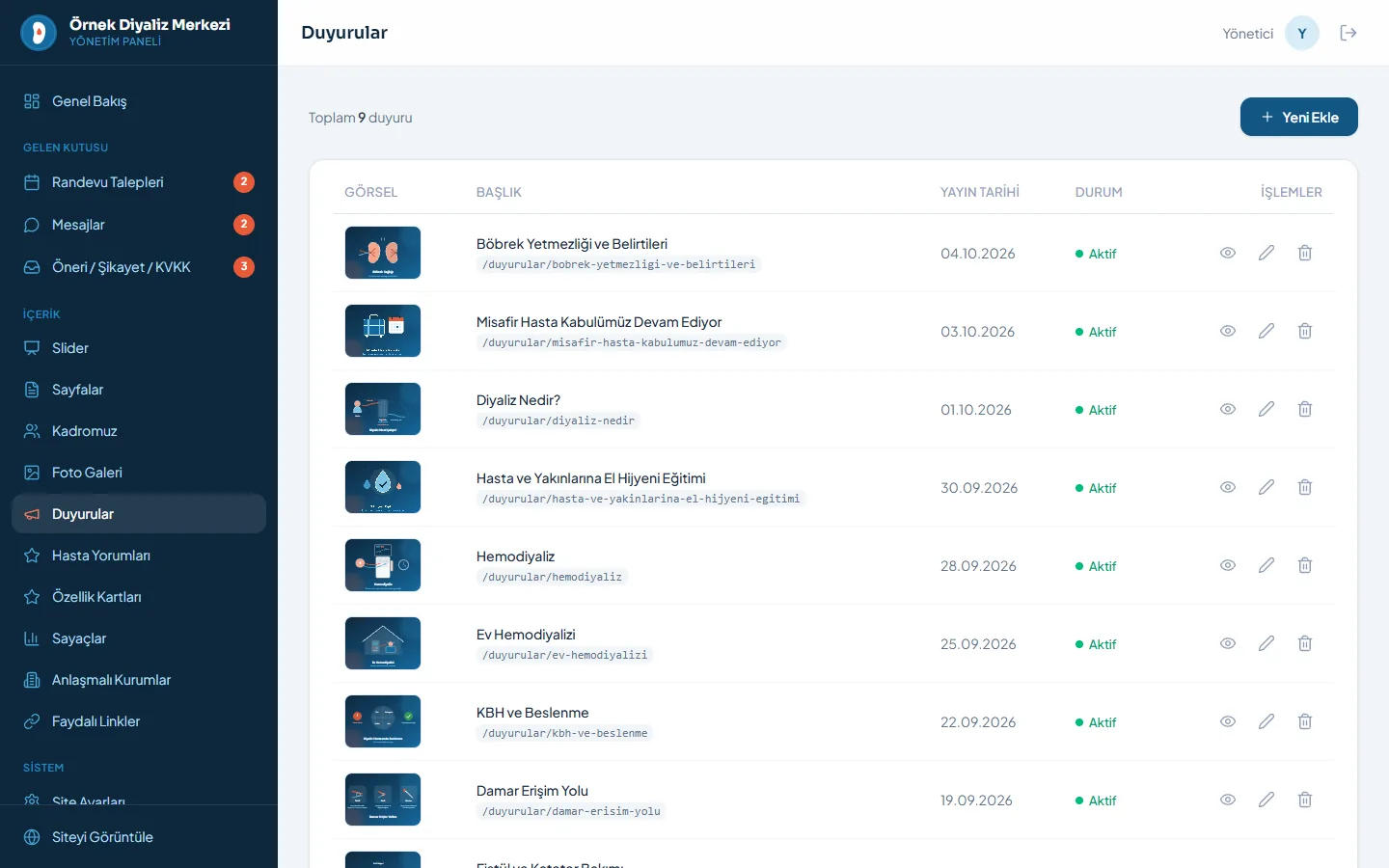Click the Örnek Diyaliz Merkezi logo
This screenshot has height=868, width=1389.
point(39,33)
